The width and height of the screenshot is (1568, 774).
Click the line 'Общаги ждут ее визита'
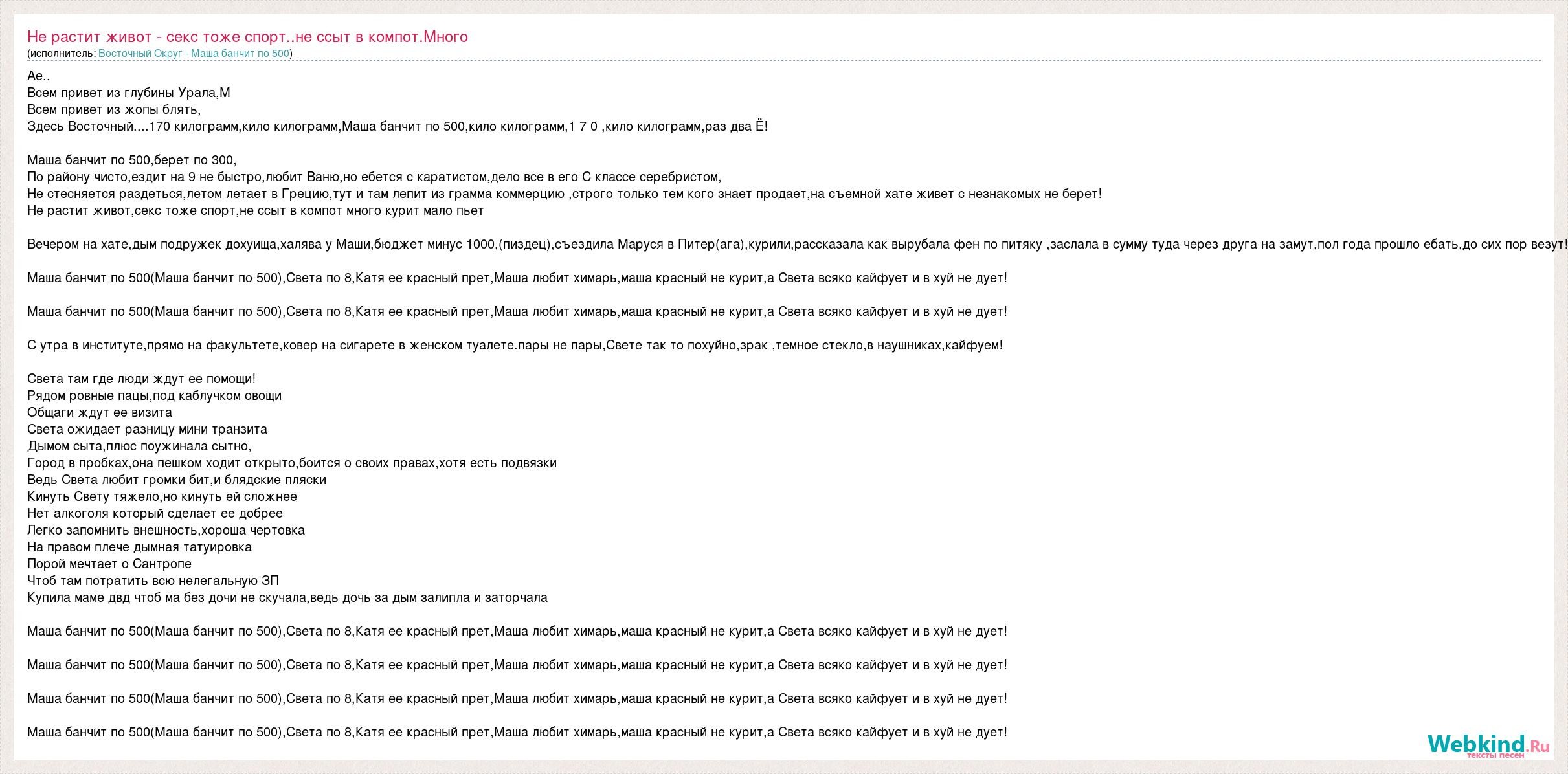pos(100,412)
